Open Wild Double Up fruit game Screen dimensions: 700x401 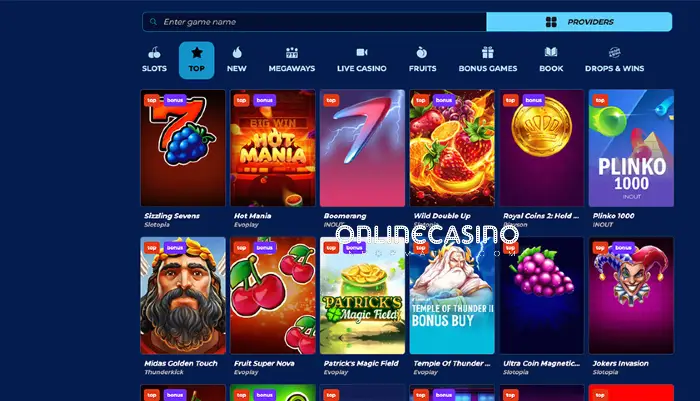pos(452,148)
